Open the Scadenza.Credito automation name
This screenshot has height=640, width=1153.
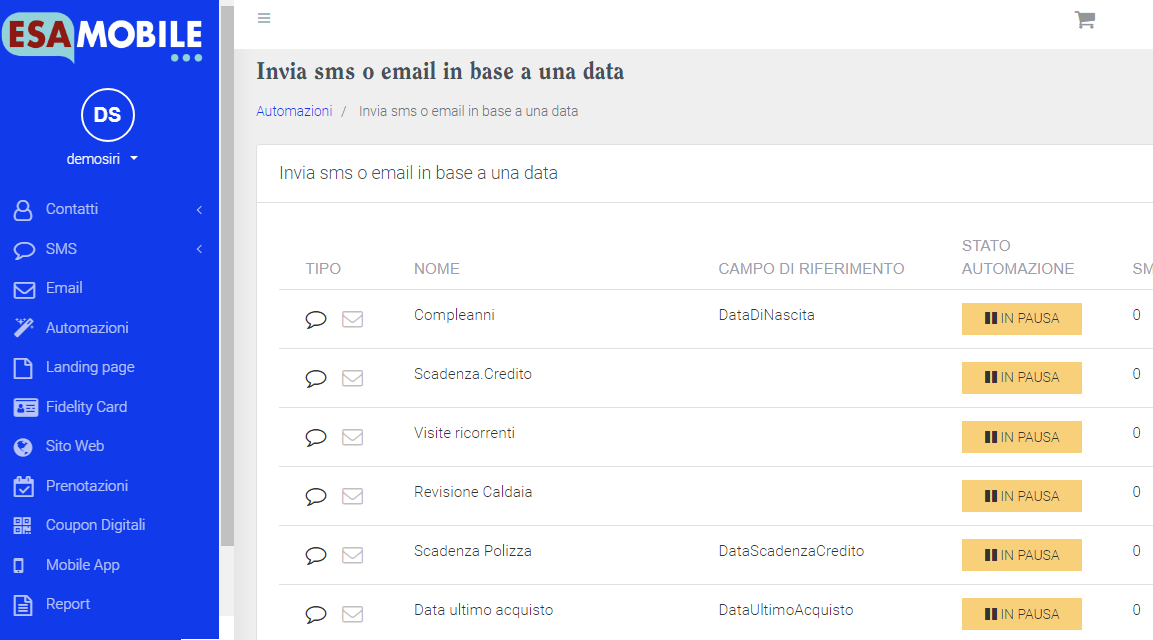coord(473,374)
